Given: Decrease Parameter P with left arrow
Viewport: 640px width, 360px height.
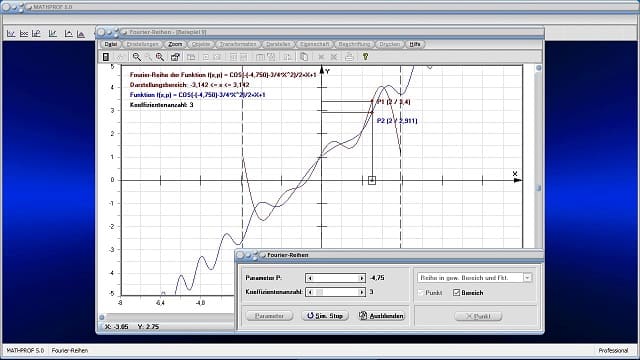Looking at the screenshot, I should point(310,278).
